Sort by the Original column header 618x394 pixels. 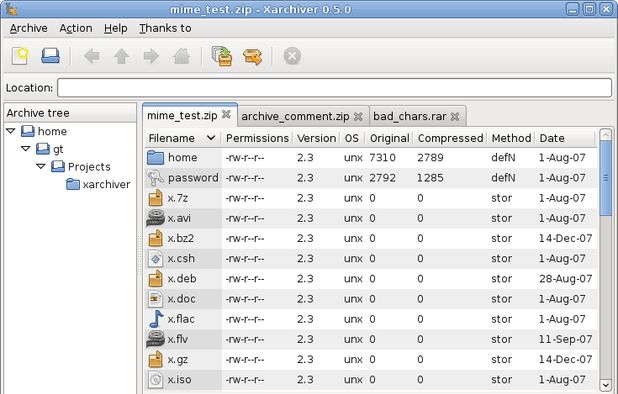click(389, 138)
